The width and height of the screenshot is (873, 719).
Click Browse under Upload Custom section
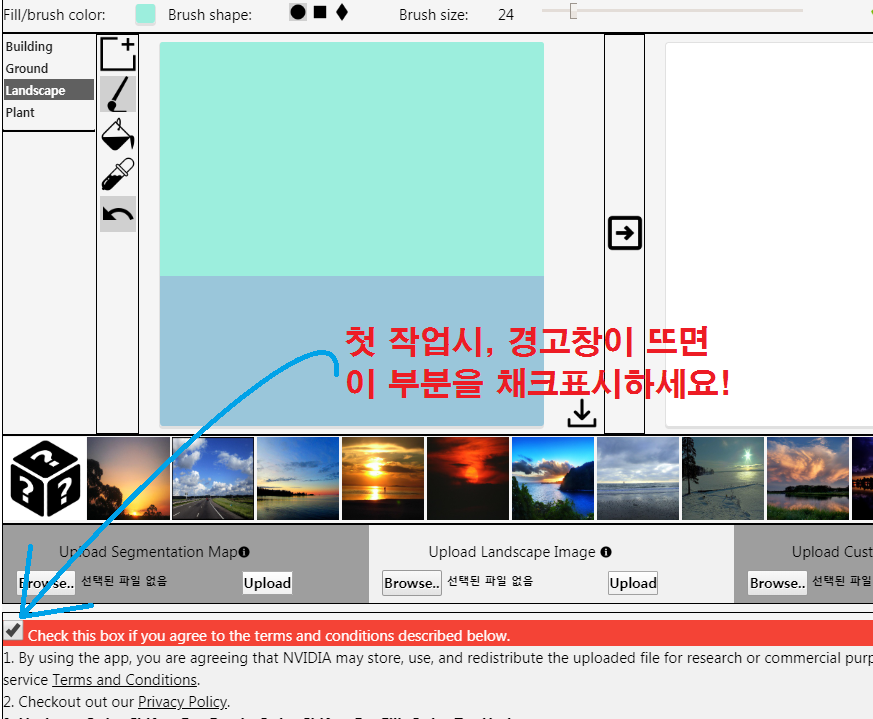pyautogui.click(x=777, y=583)
